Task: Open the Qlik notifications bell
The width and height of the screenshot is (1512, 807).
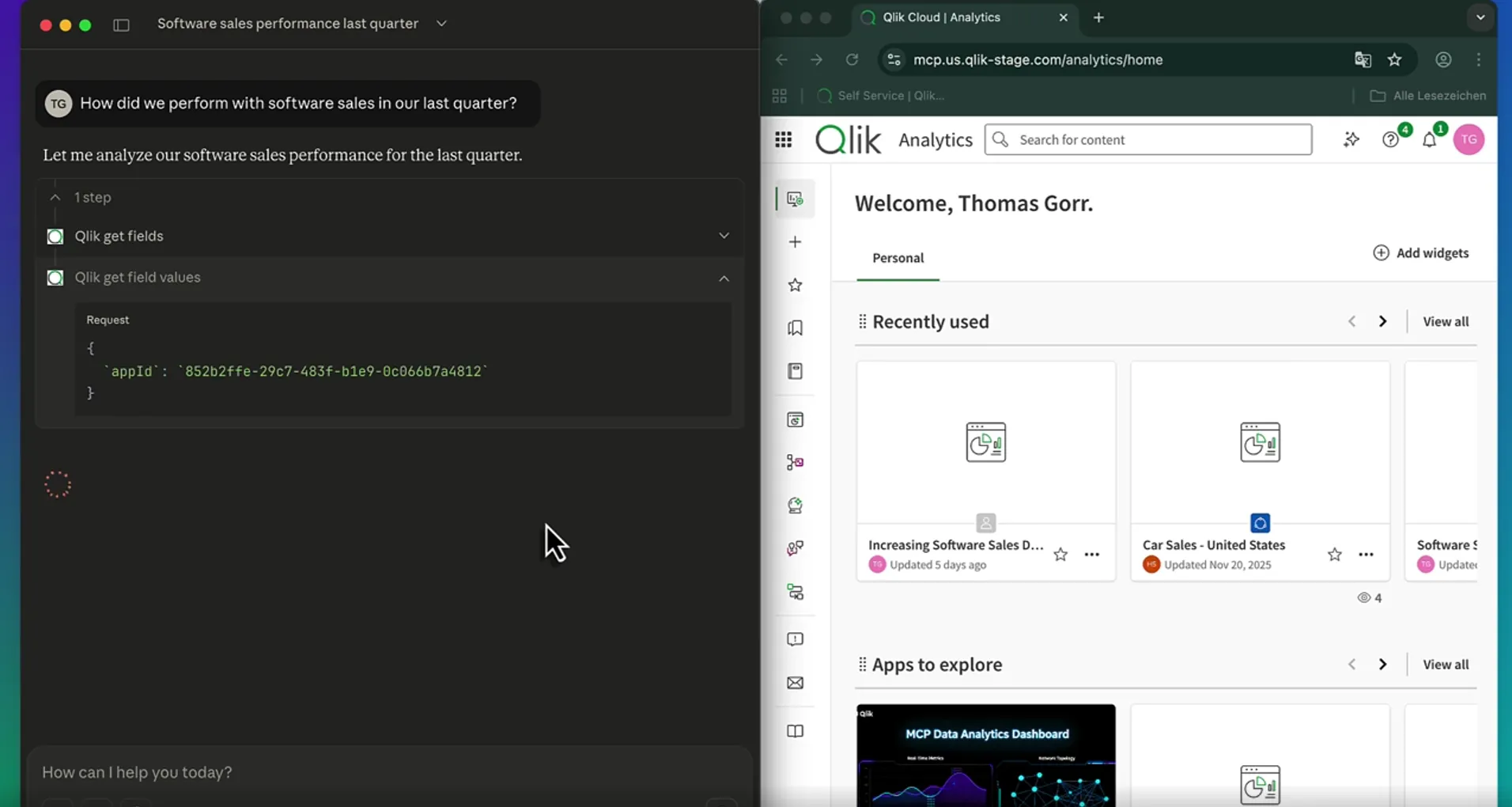Action: click(x=1430, y=140)
